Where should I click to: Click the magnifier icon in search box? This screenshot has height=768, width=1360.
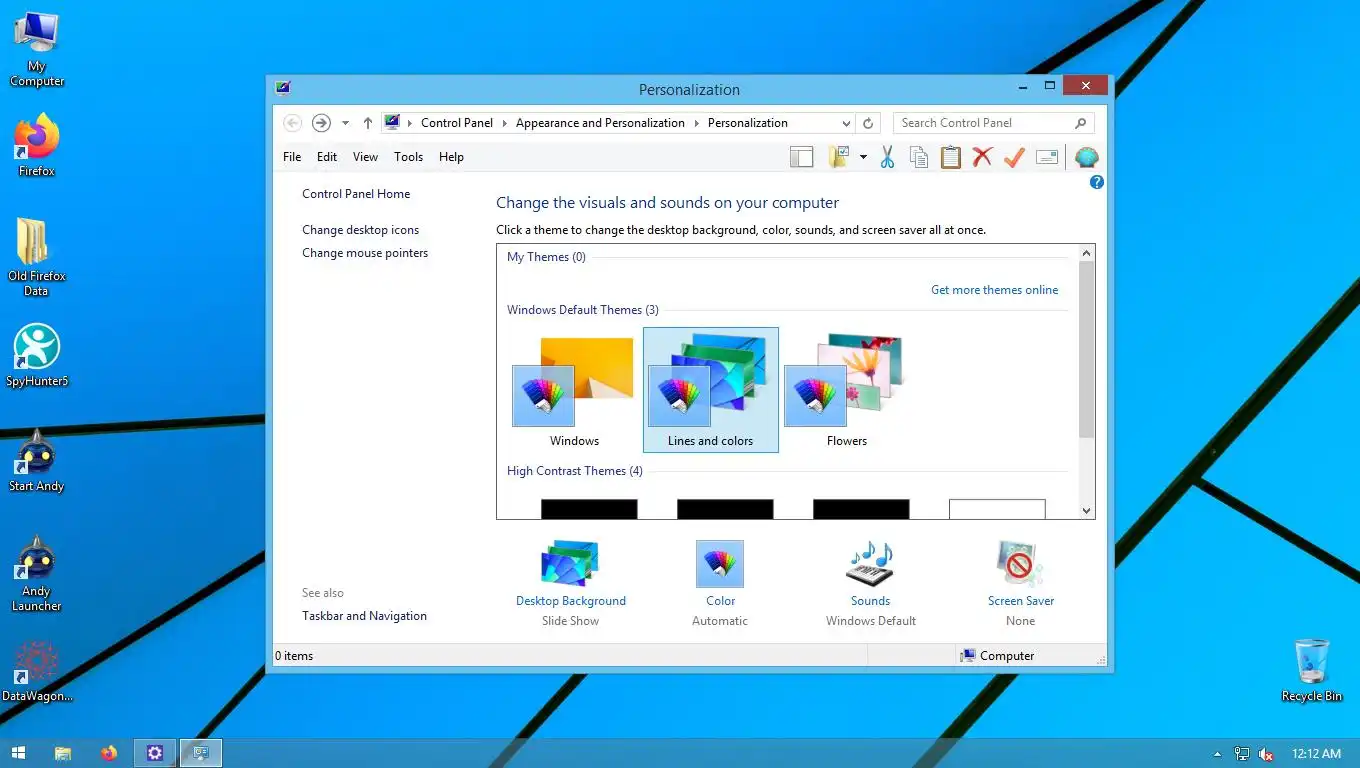1080,123
